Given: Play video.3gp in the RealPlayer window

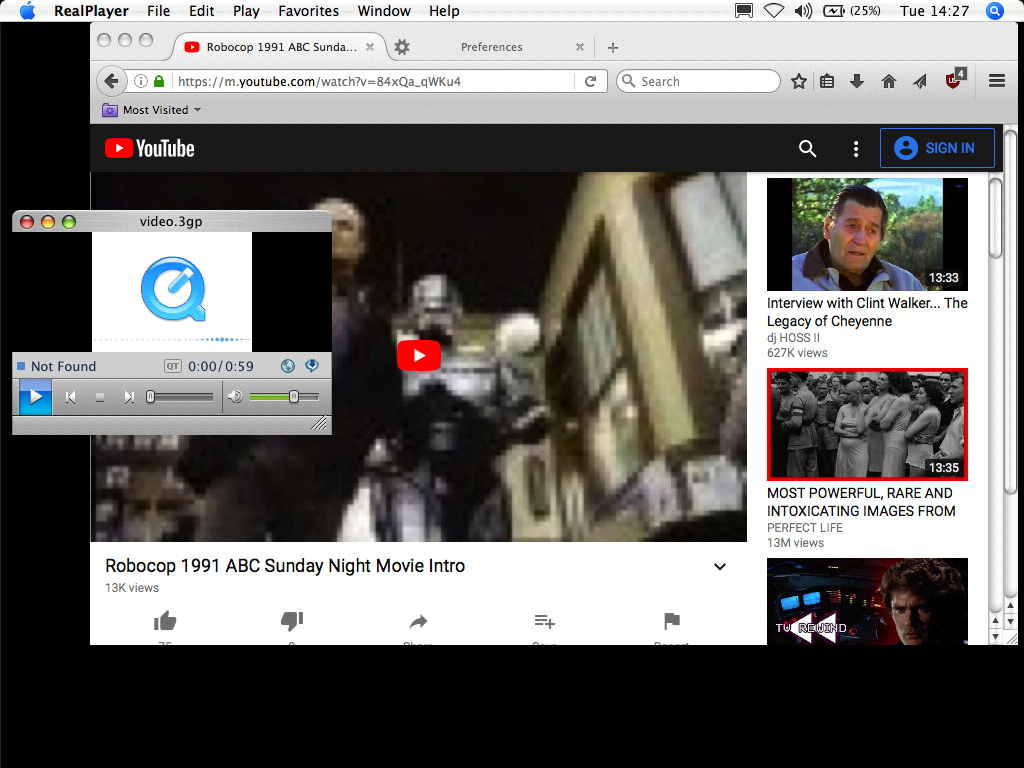Looking at the screenshot, I should pyautogui.click(x=35, y=396).
